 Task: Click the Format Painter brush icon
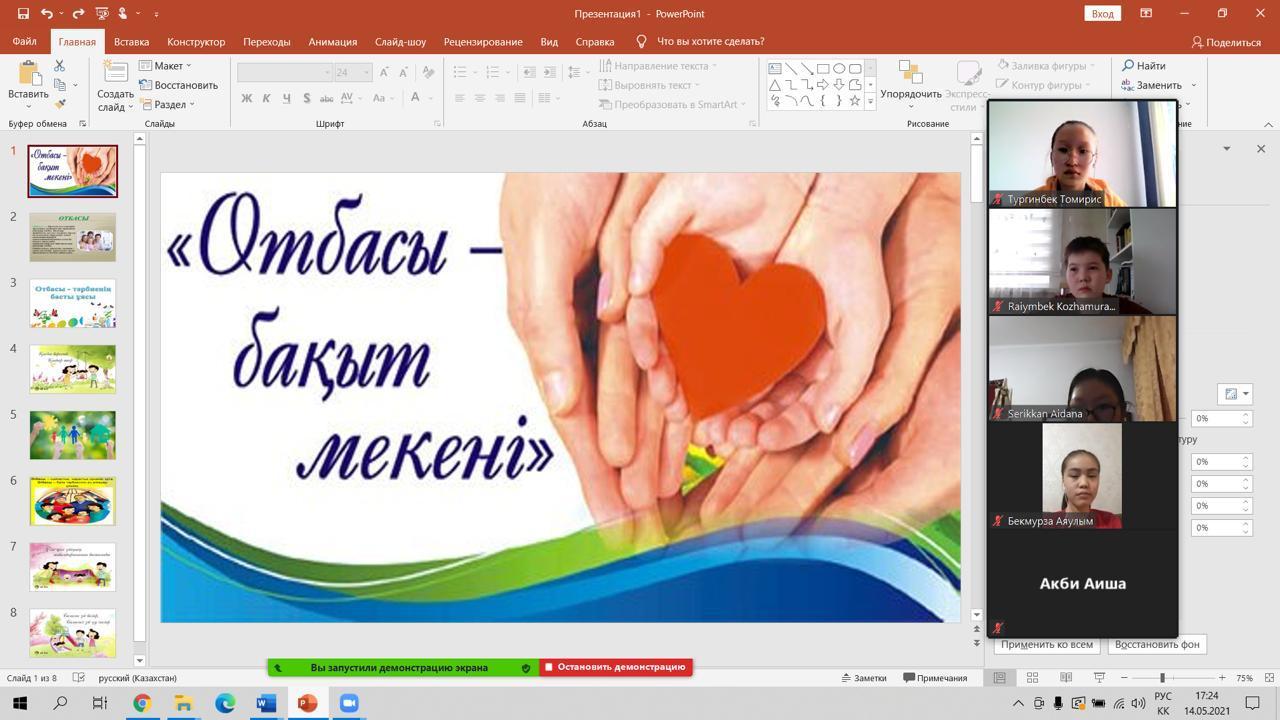(x=60, y=105)
